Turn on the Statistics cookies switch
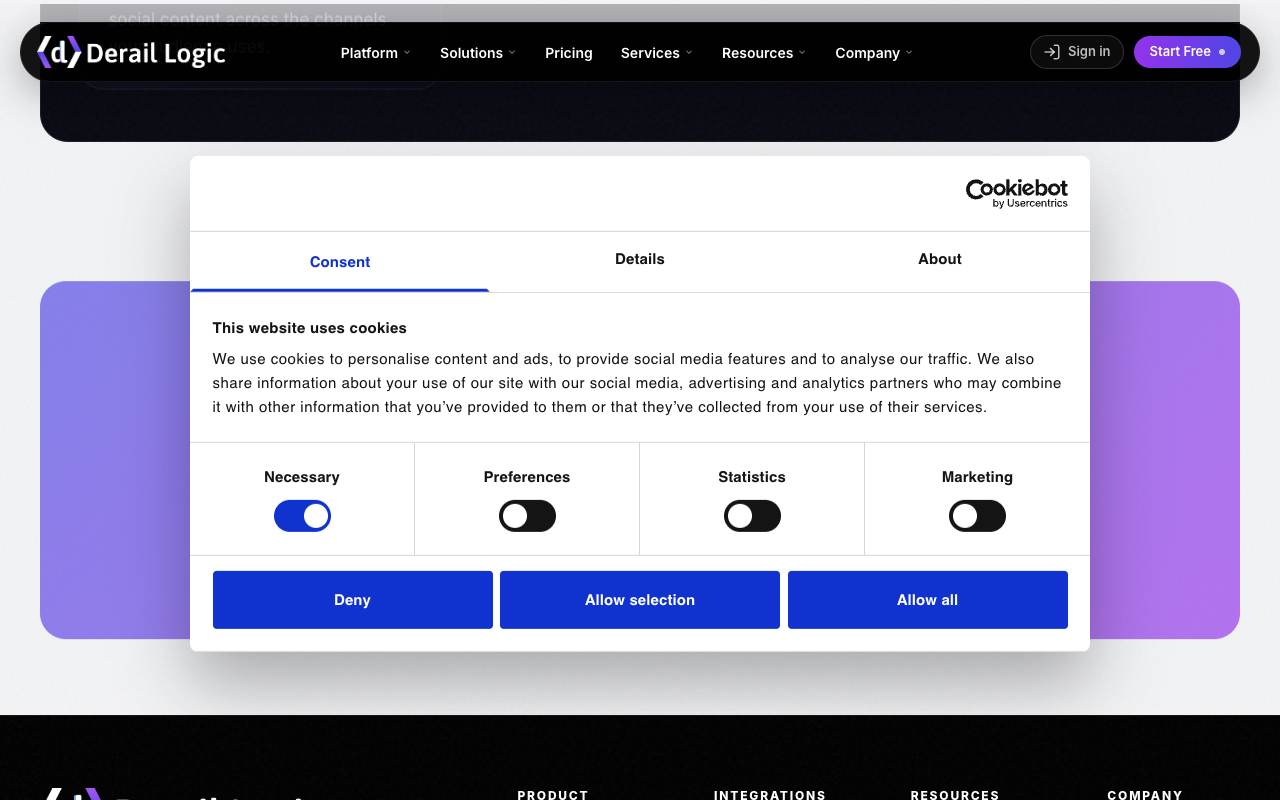1280x800 pixels. pos(752,516)
